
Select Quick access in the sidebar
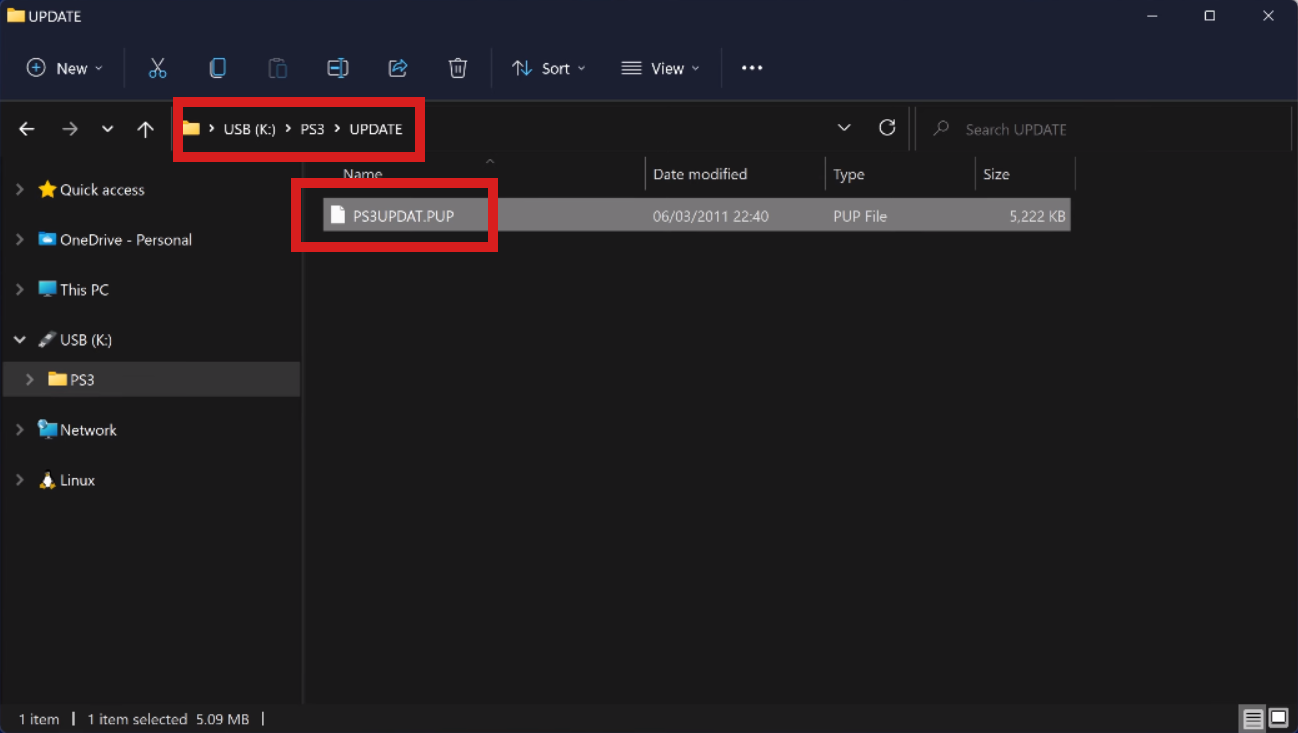pyautogui.click(x=102, y=190)
